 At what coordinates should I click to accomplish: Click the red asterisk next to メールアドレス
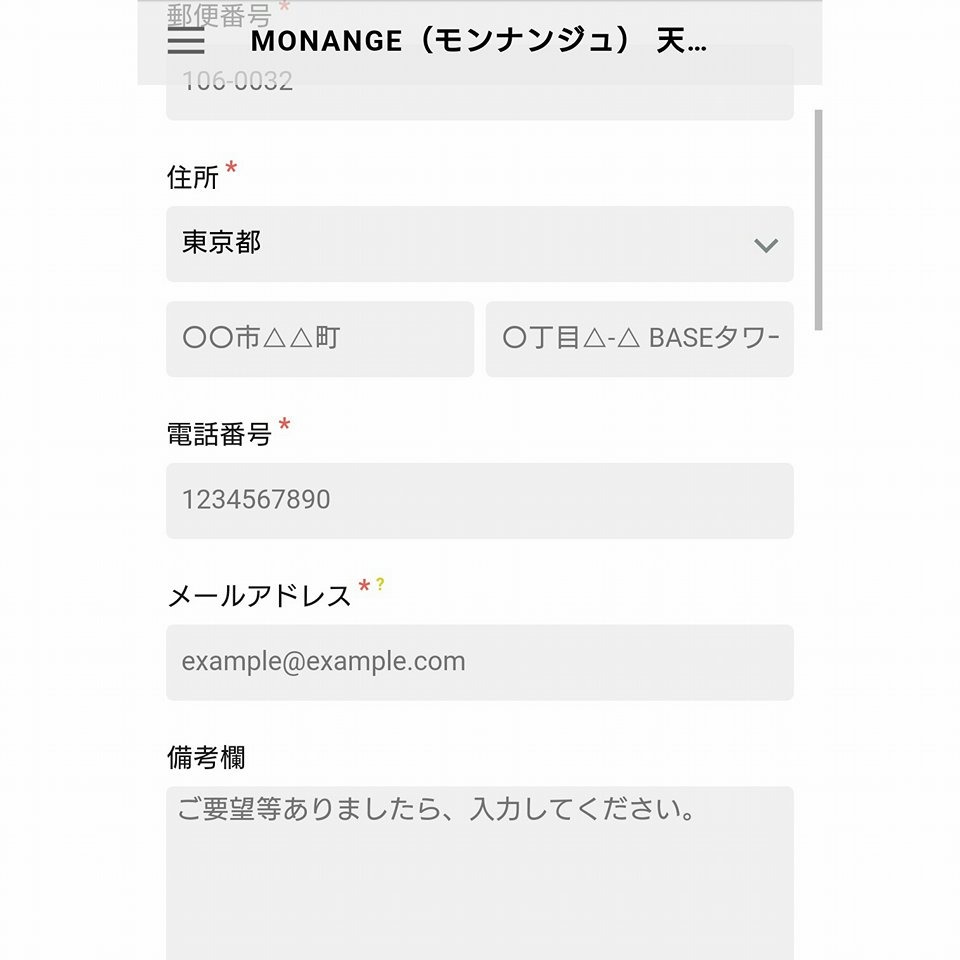(364, 586)
